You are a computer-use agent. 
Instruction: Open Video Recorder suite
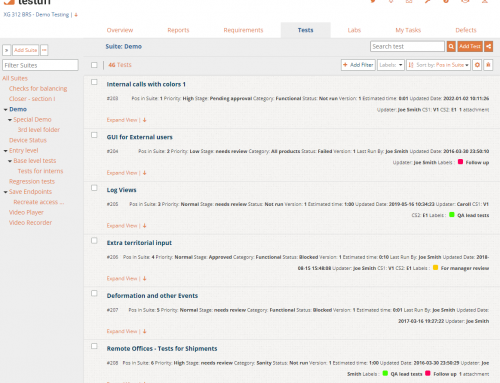point(30,223)
